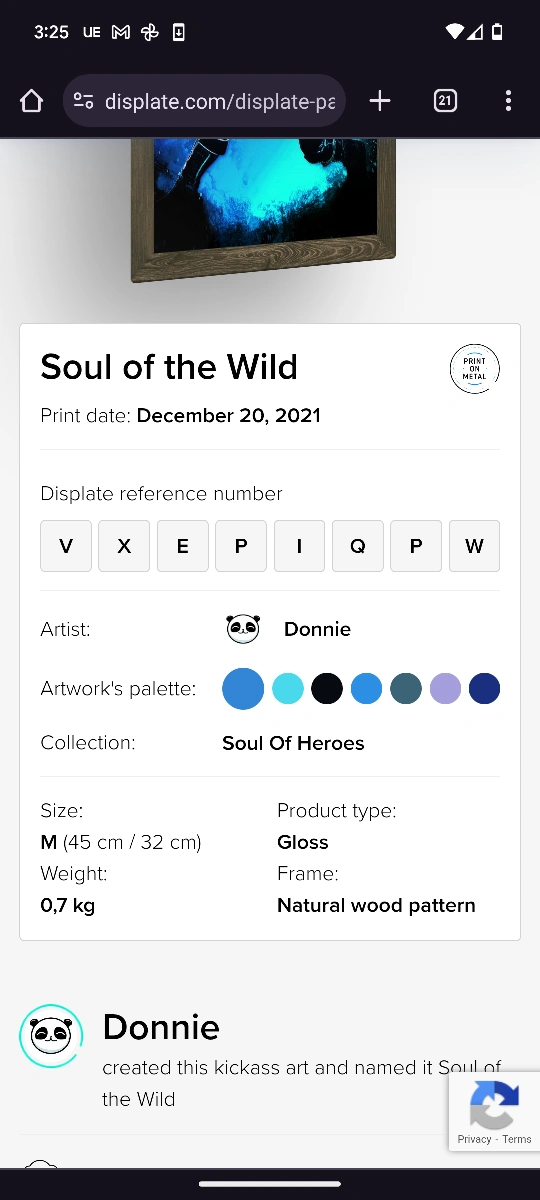Open artist name Donnie link

point(317,629)
